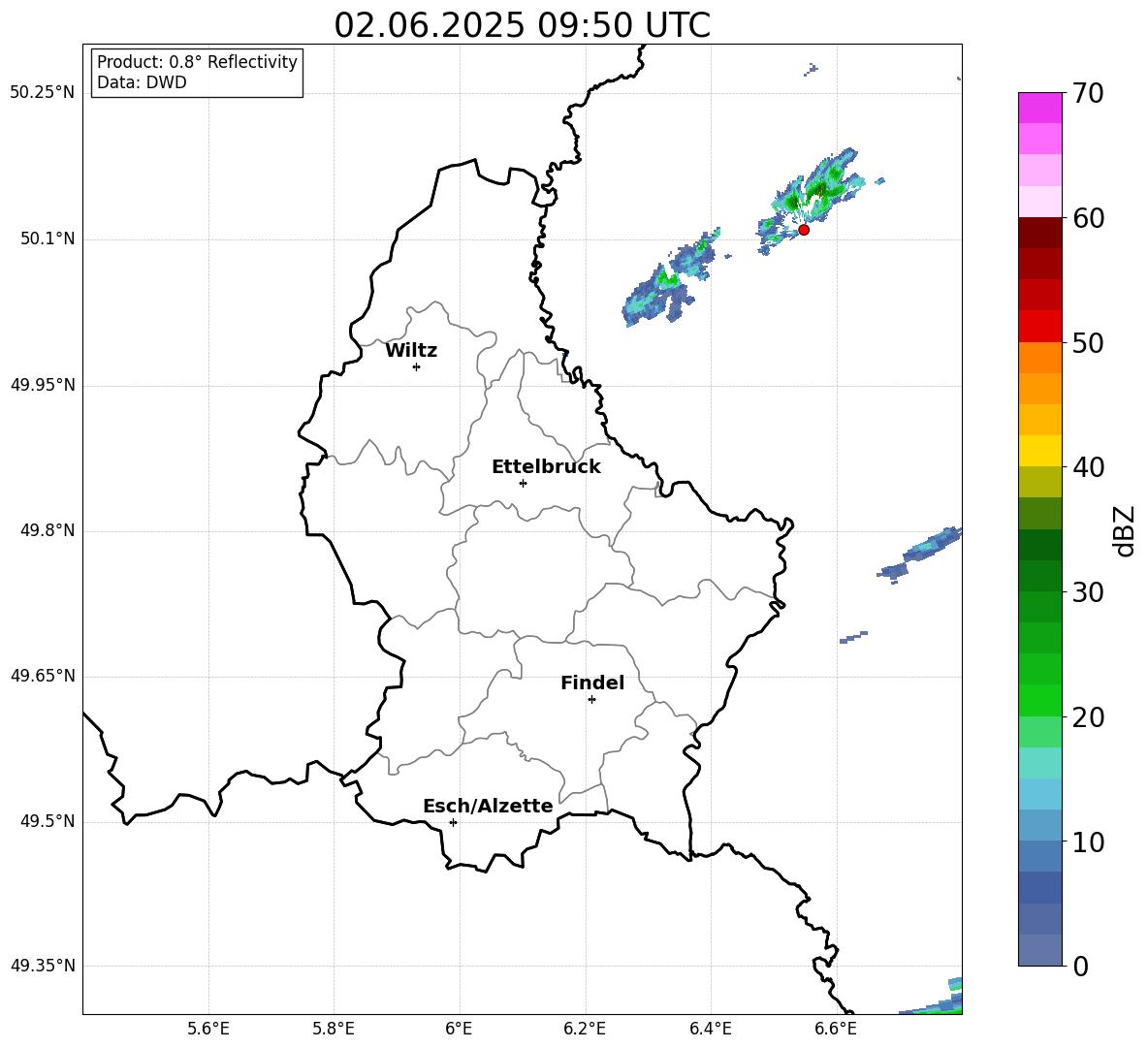The image size is (1148, 1048).
Task: Click the 5.8°E longitude label
Action: click(334, 1030)
